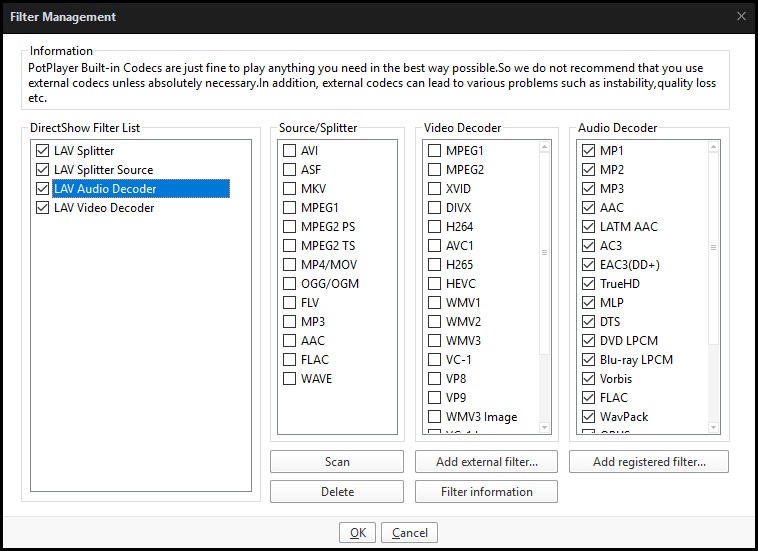Uncheck DTS audio decoder box
The height and width of the screenshot is (551, 758).
point(588,322)
